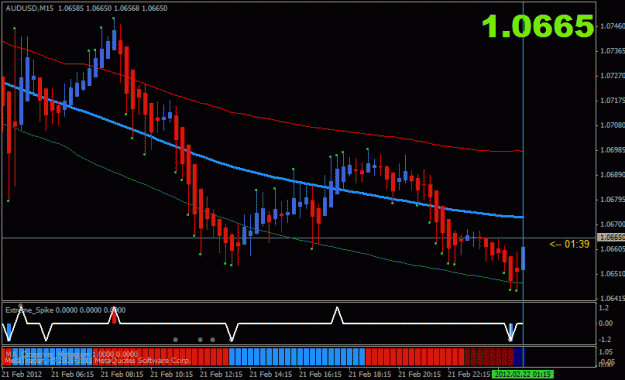Select the 1.06510 price axis label

(x=612, y=274)
